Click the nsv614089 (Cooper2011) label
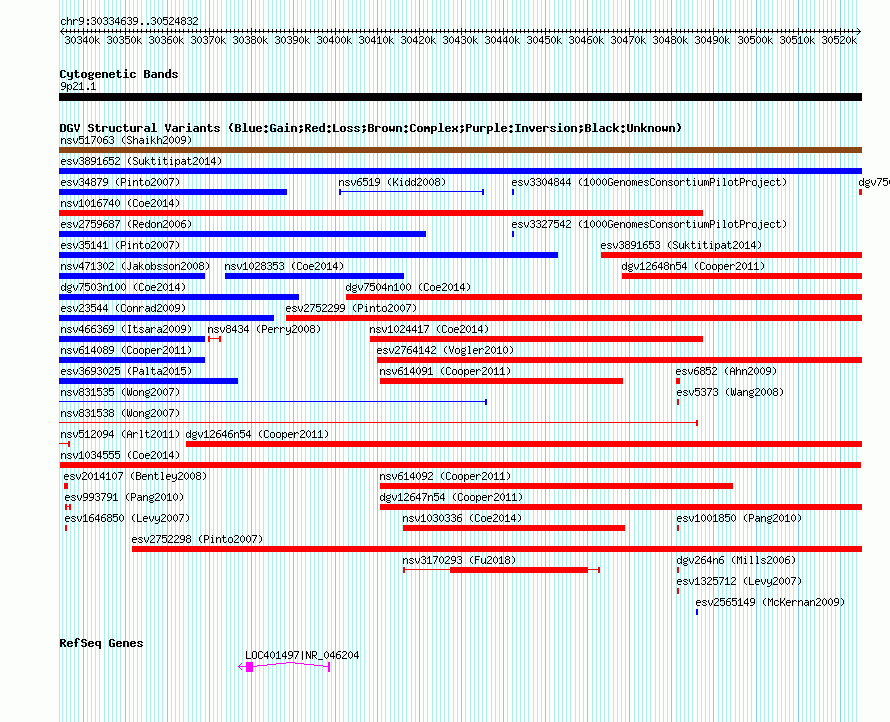 point(126,350)
